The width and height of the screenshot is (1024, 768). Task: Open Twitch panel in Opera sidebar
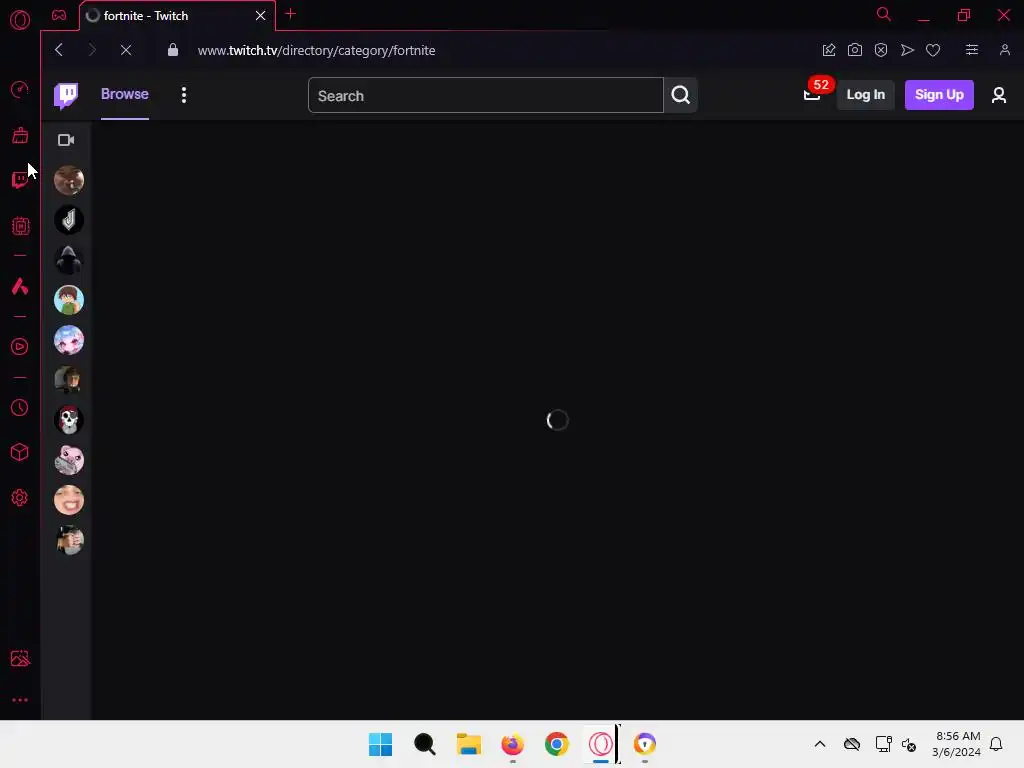(20, 180)
